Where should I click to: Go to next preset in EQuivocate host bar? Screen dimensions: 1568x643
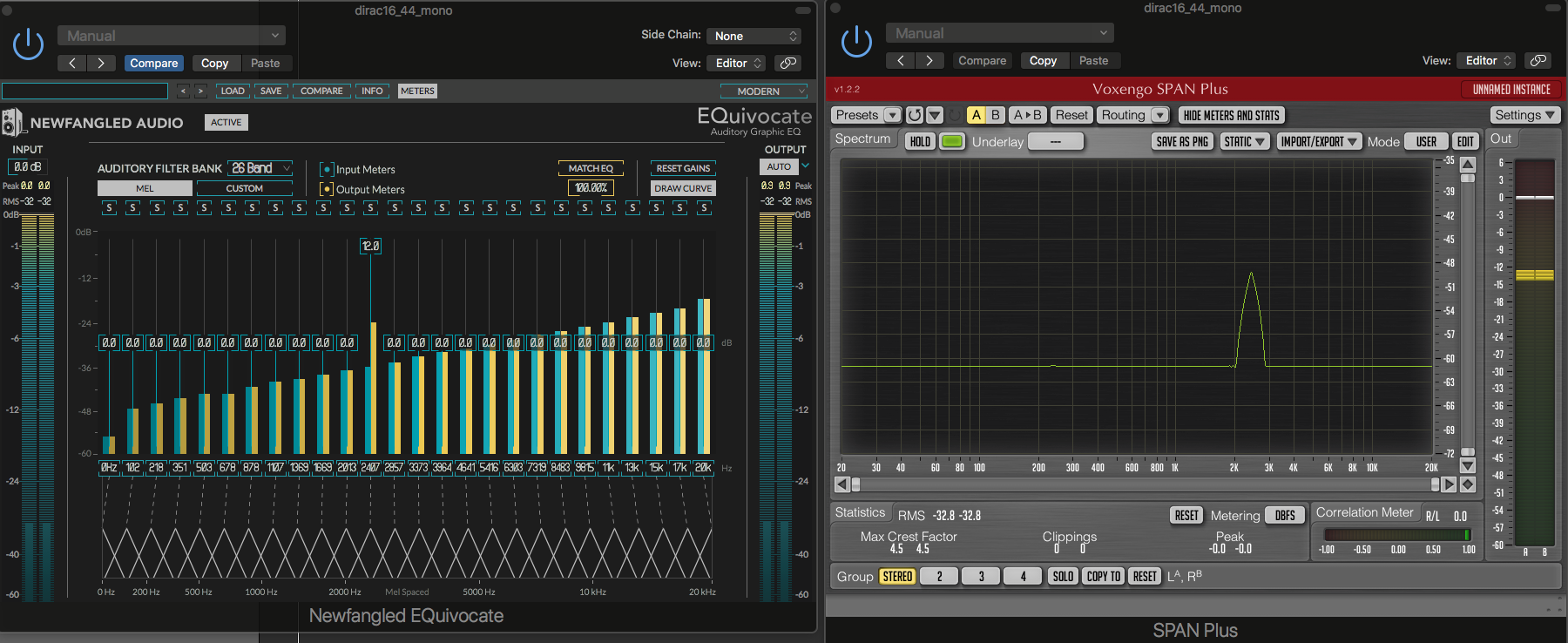coord(101,63)
